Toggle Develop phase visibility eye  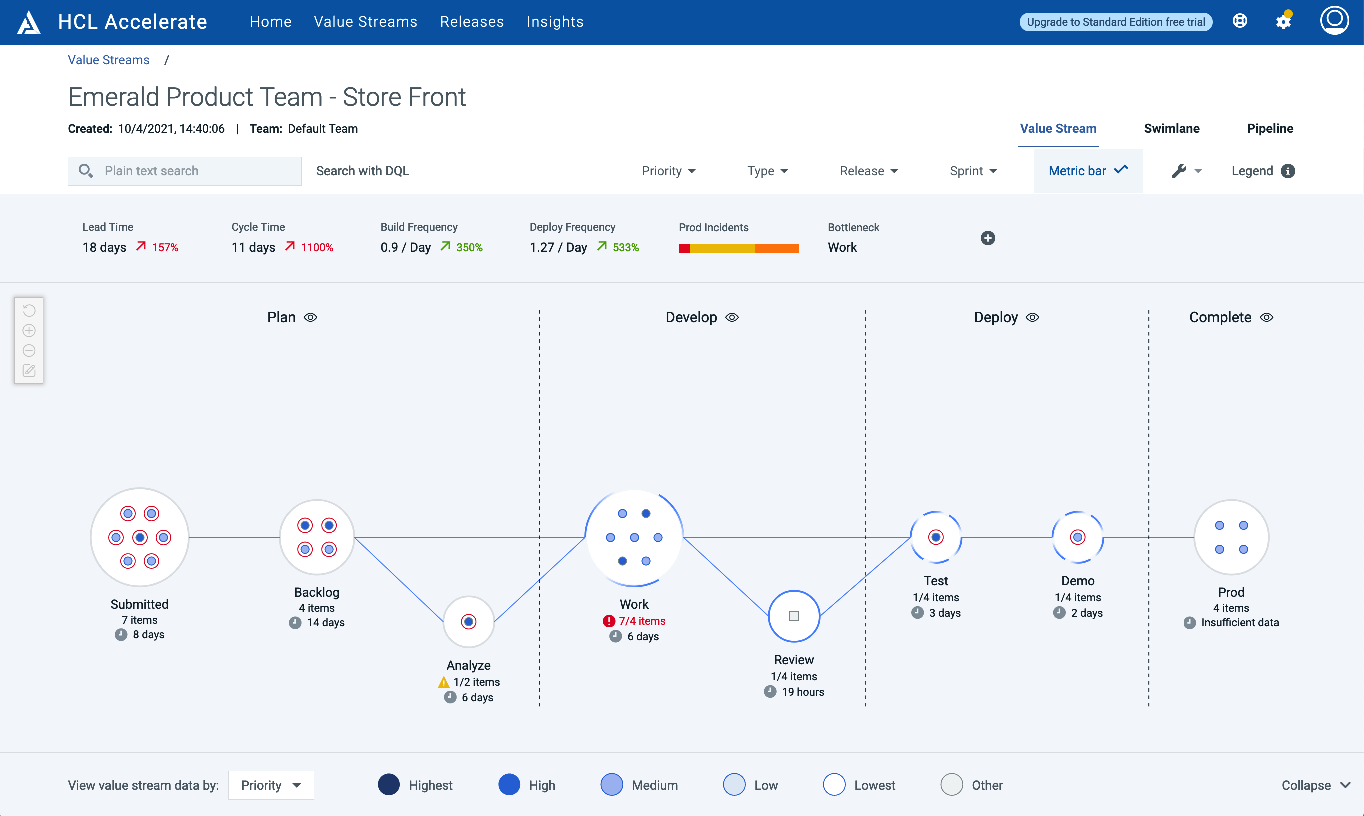click(732, 317)
